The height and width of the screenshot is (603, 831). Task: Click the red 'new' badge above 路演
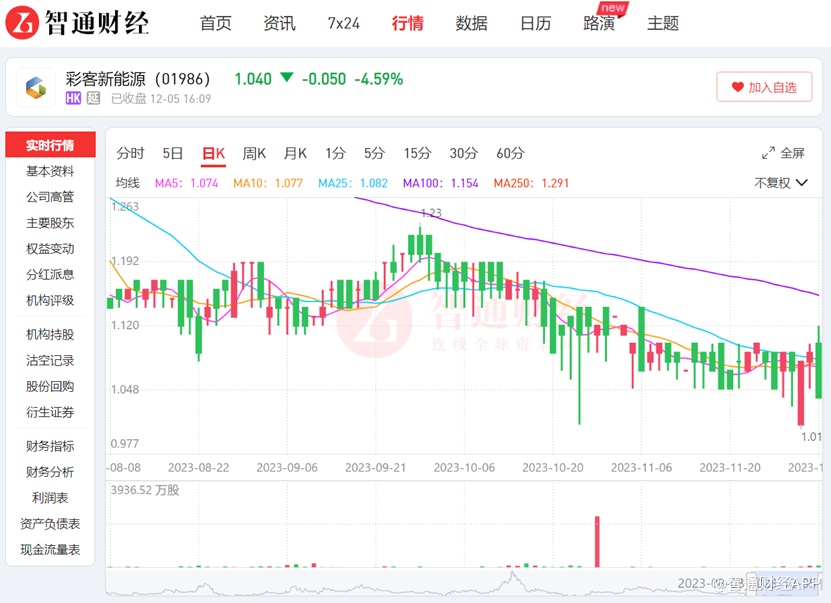coord(613,8)
